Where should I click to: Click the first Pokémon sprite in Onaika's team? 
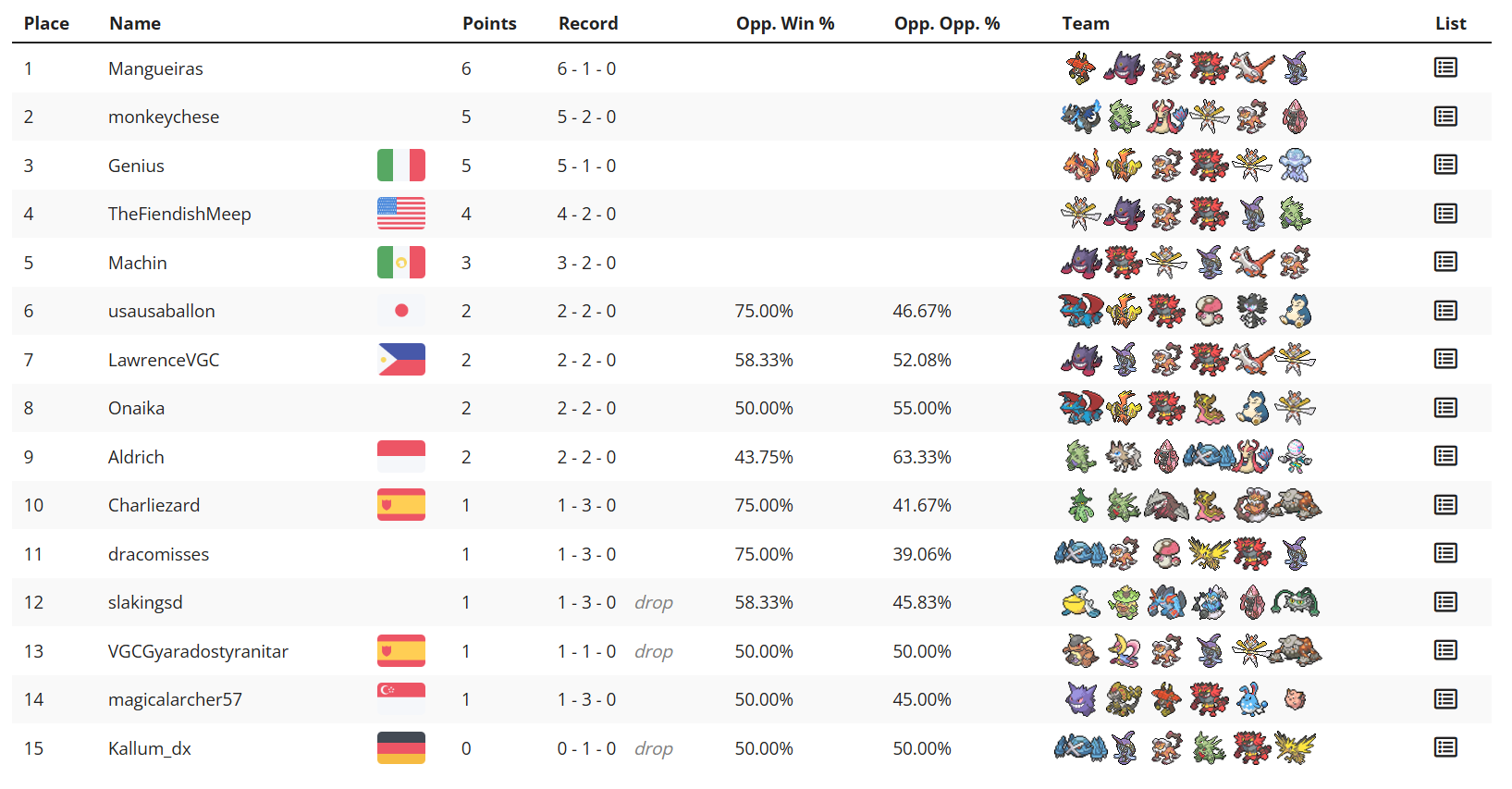[x=1080, y=408]
